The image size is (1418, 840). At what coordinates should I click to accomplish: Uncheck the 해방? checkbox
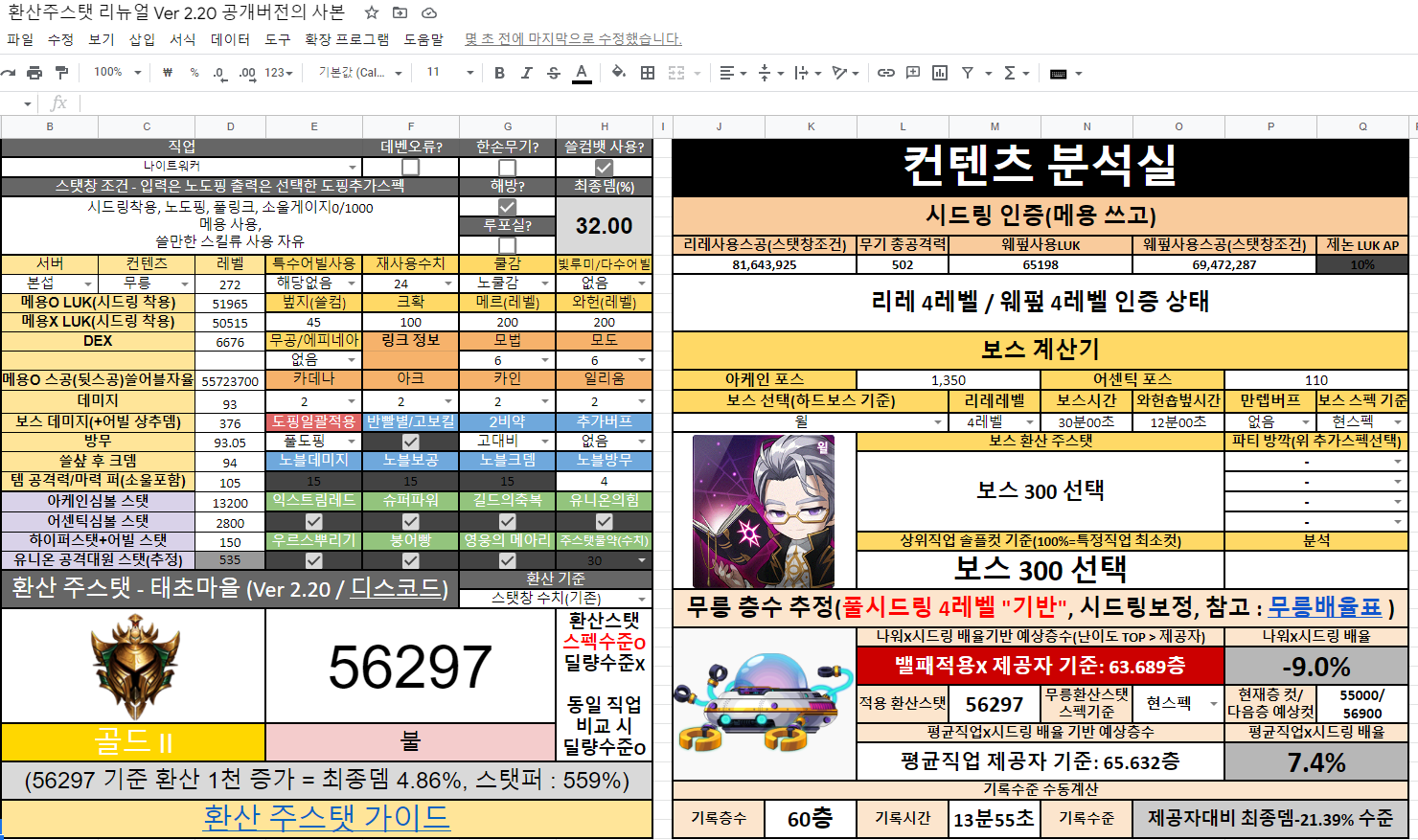507,206
